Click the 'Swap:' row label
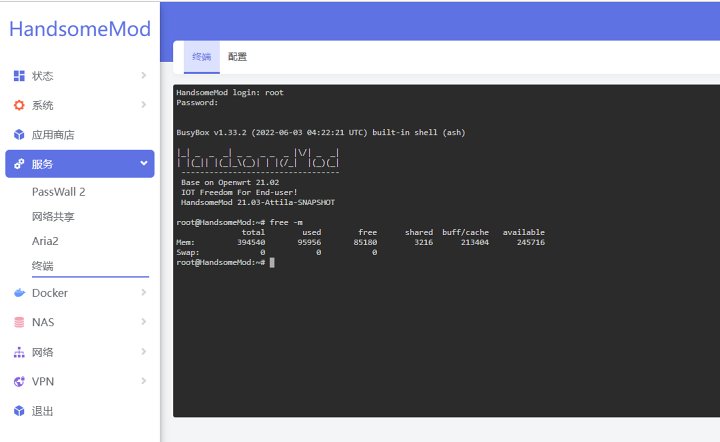The height and width of the screenshot is (442, 720). (188, 252)
